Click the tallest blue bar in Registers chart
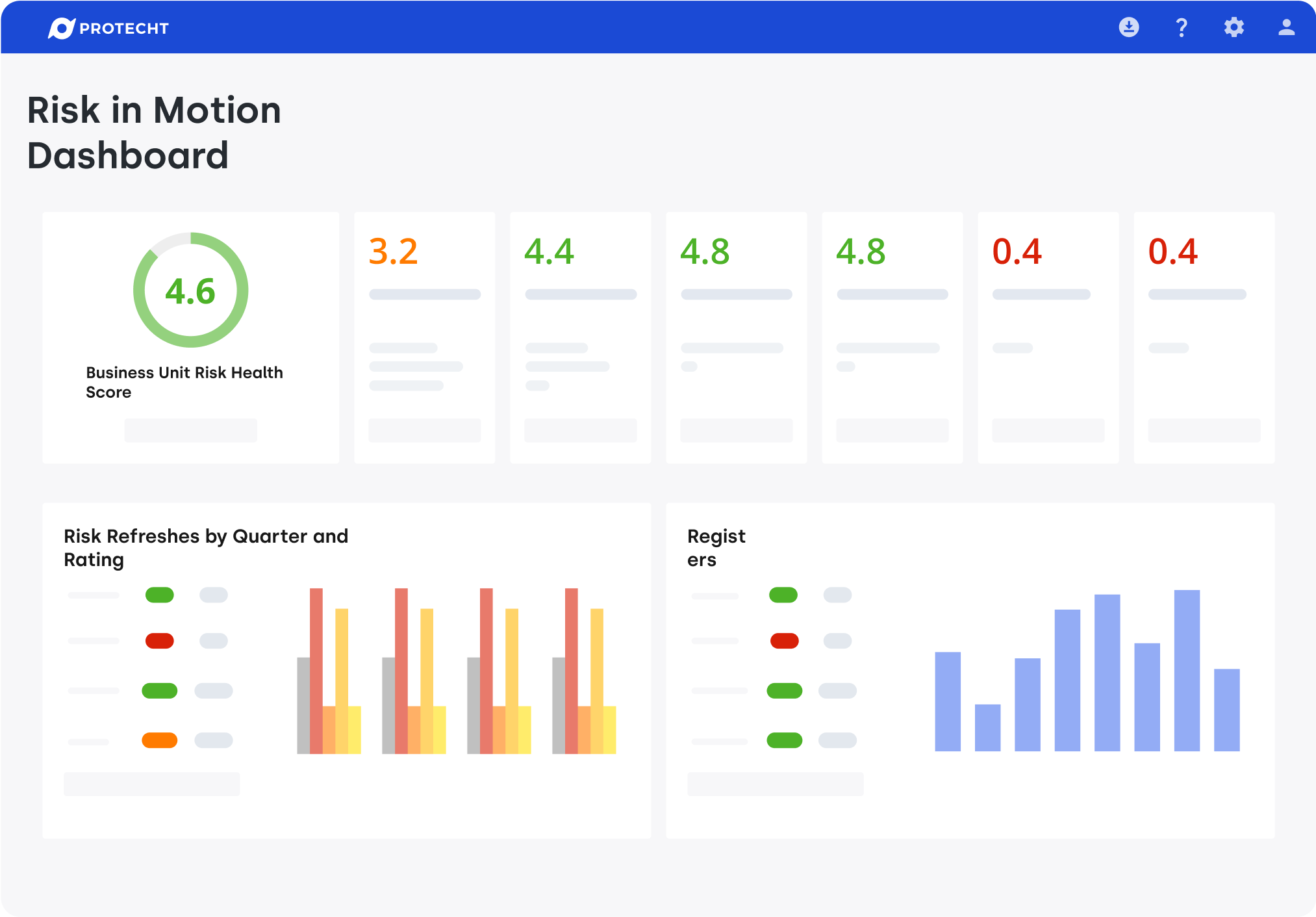Viewport: 1316px width, 917px height. [x=1186, y=669]
